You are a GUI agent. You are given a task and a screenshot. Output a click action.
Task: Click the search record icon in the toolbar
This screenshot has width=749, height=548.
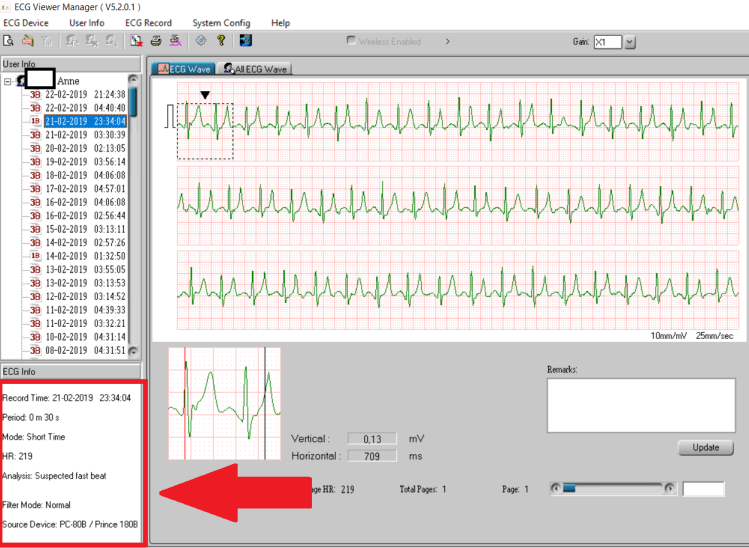(x=8, y=41)
